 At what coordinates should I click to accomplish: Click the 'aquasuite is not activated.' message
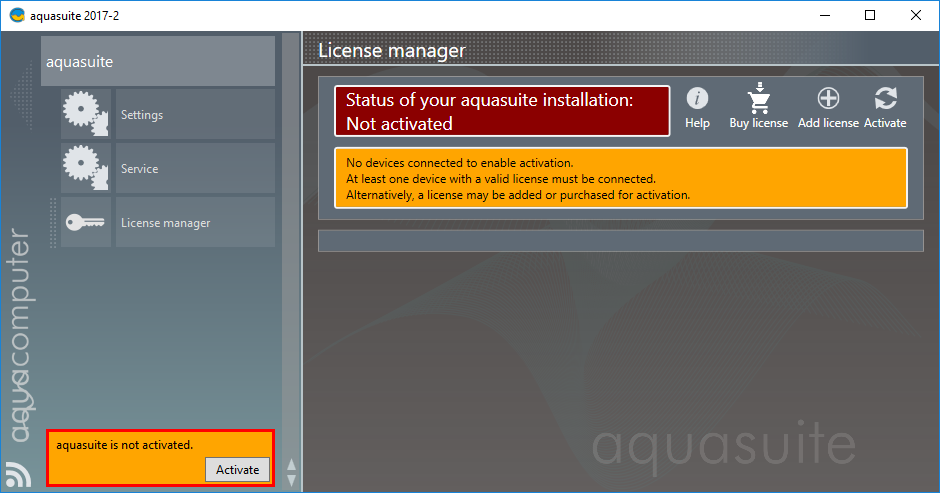125,445
